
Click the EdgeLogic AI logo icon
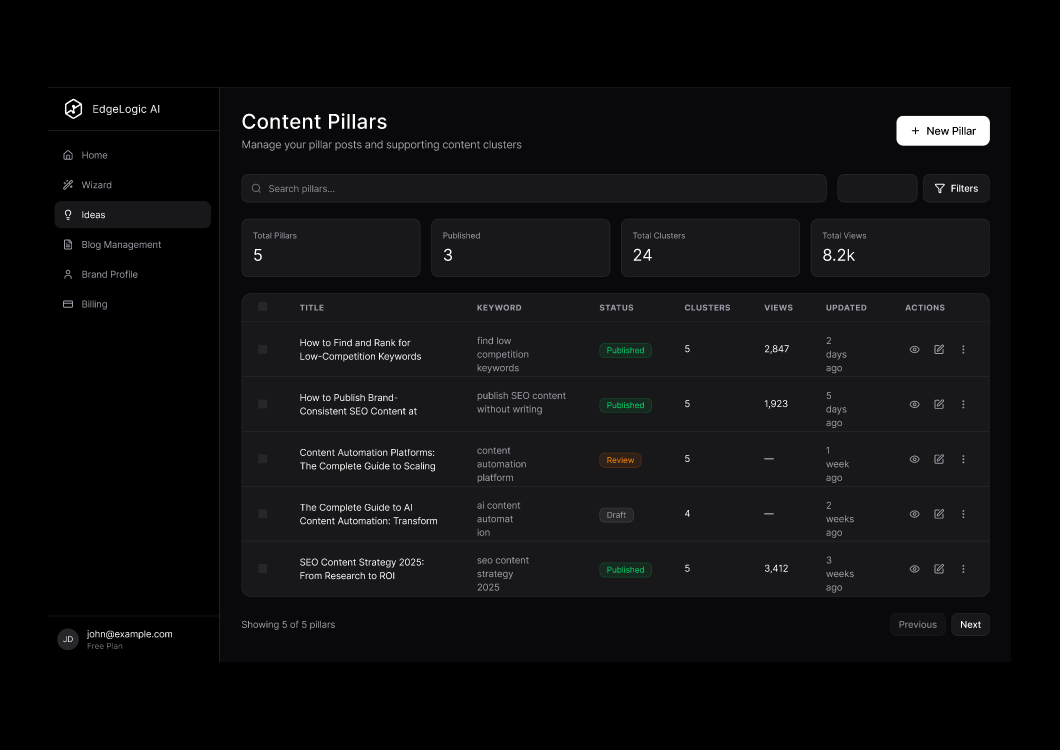73,108
